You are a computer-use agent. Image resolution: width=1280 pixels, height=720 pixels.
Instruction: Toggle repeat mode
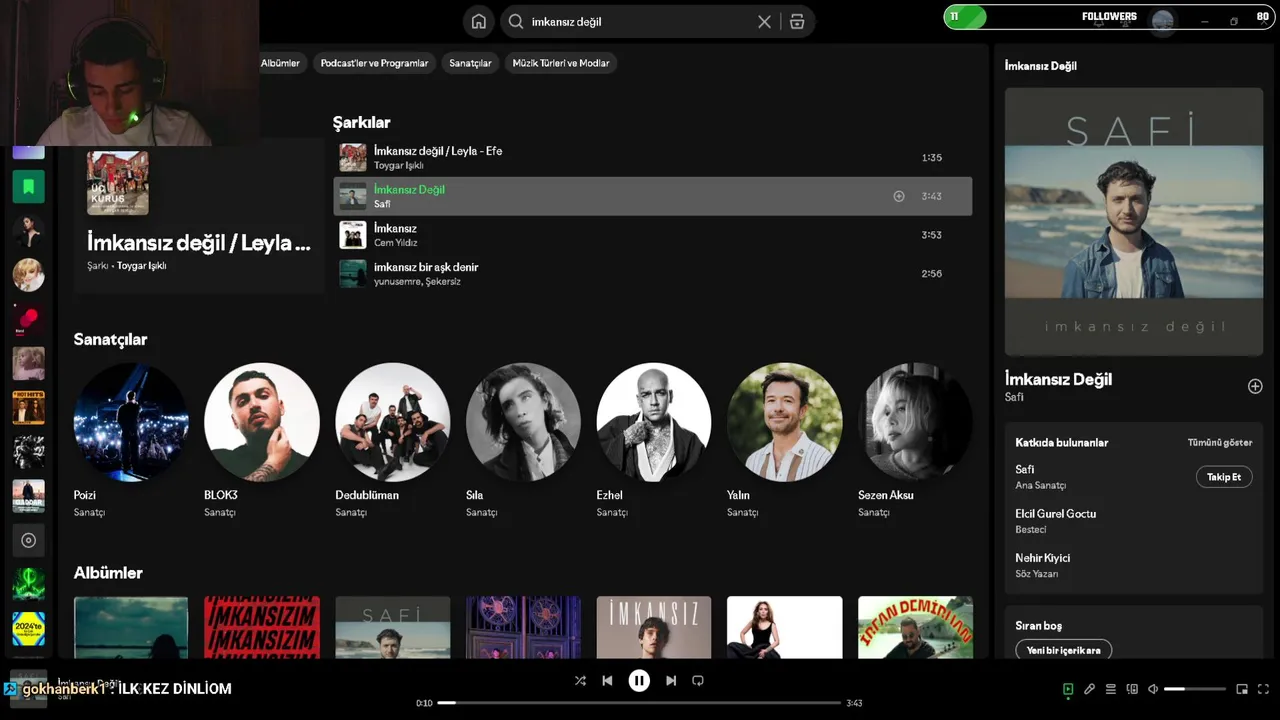pyautogui.click(x=698, y=681)
